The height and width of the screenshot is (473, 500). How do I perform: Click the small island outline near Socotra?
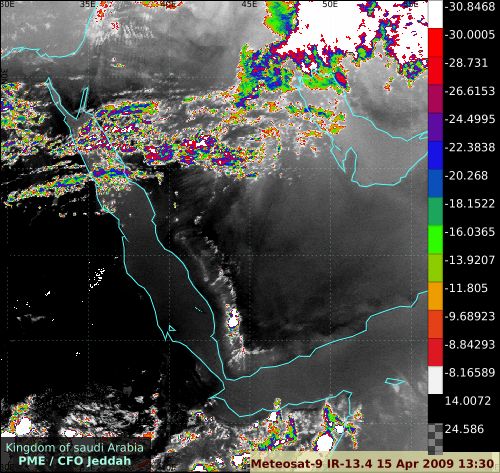395,381
